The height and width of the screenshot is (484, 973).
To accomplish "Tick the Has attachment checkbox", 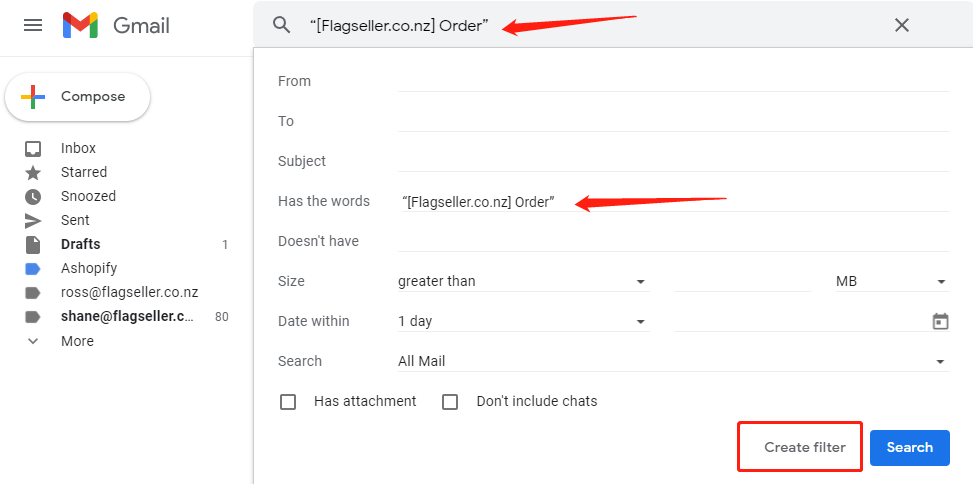I will pyautogui.click(x=288, y=402).
